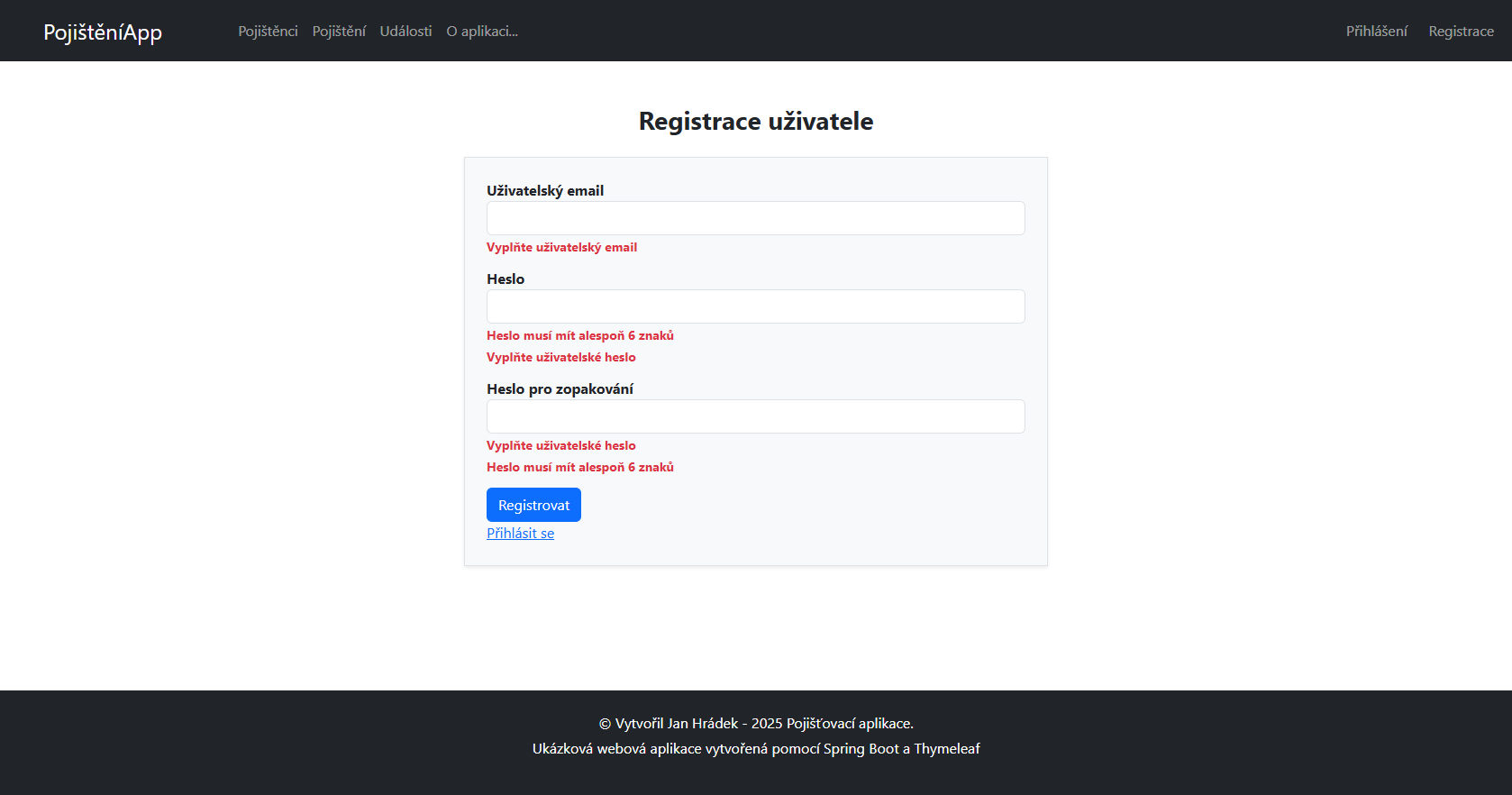Open the Pojištění navigation item
Viewport: 1512px width, 795px height.
point(339,30)
